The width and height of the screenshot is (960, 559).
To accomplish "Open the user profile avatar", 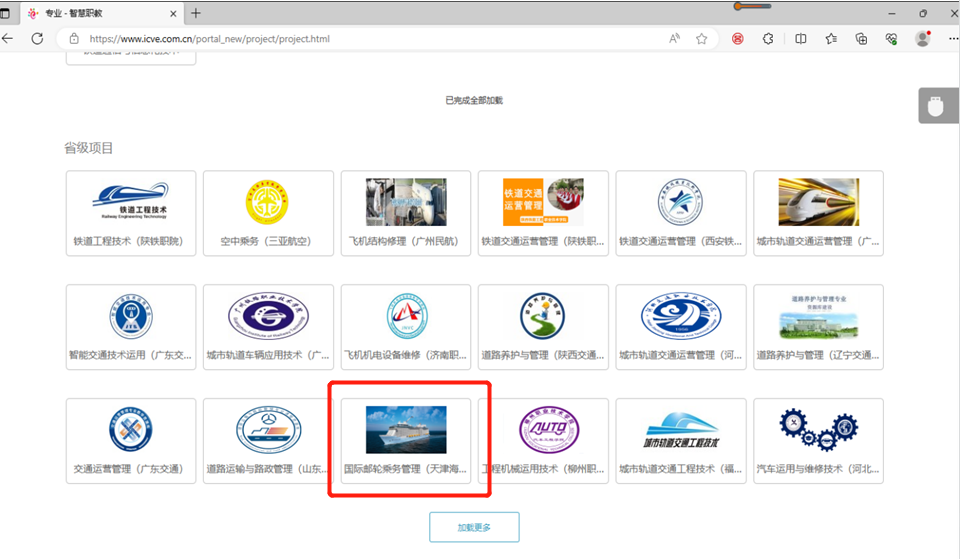I will (x=923, y=39).
